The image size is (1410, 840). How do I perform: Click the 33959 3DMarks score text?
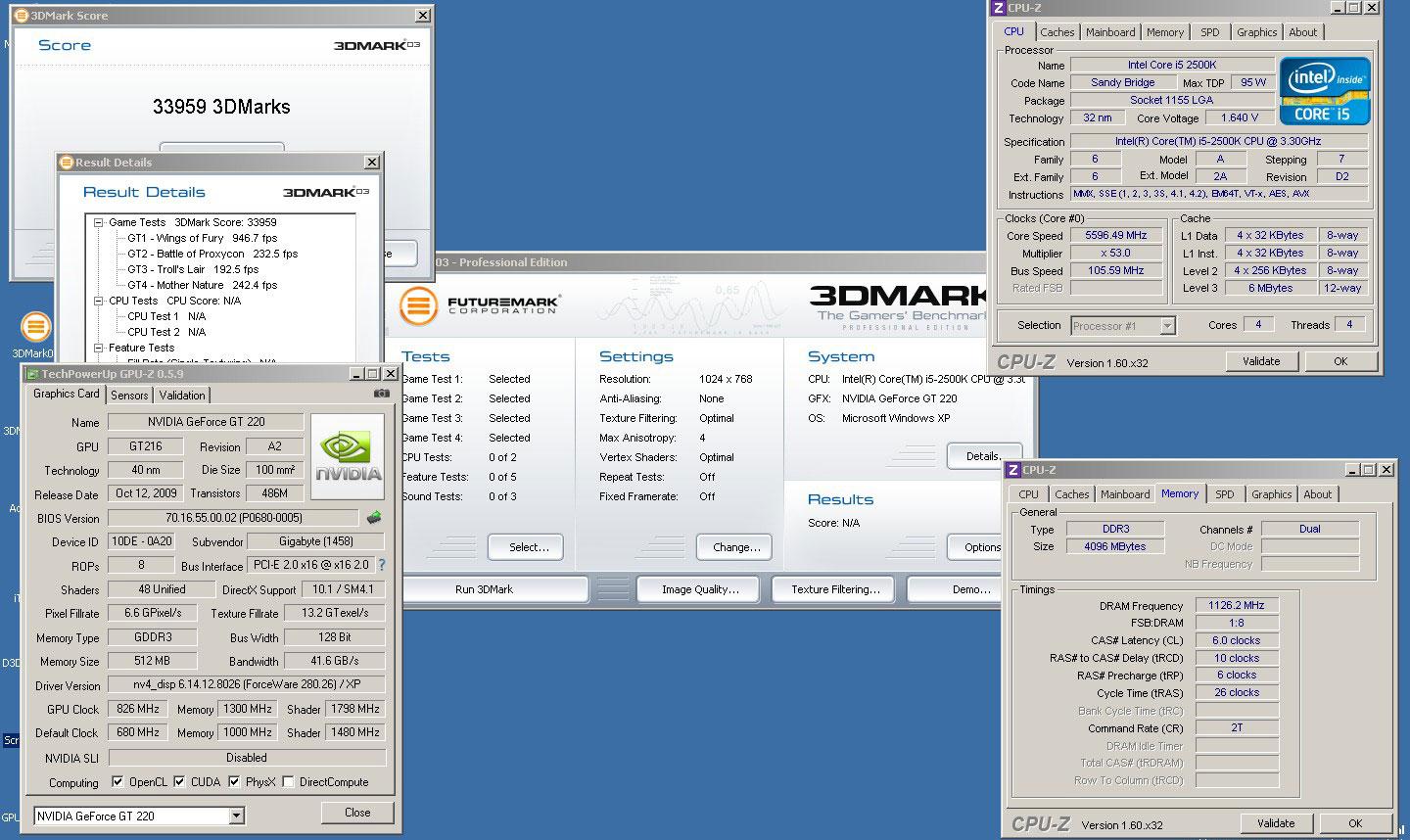coord(221,107)
